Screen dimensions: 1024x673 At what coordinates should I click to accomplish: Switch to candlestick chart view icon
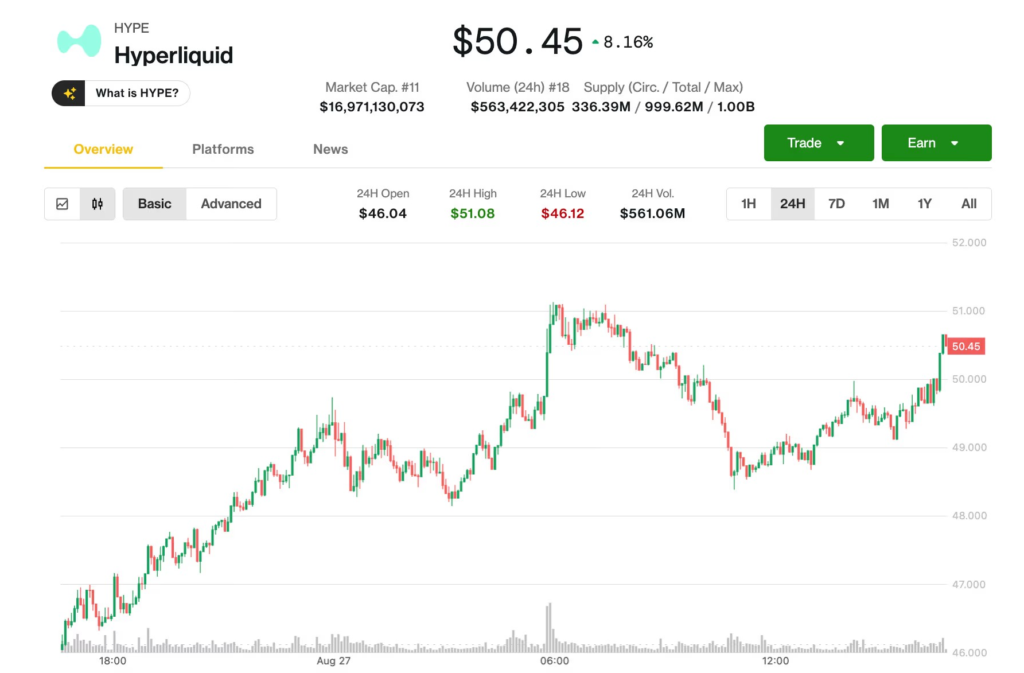[97, 204]
